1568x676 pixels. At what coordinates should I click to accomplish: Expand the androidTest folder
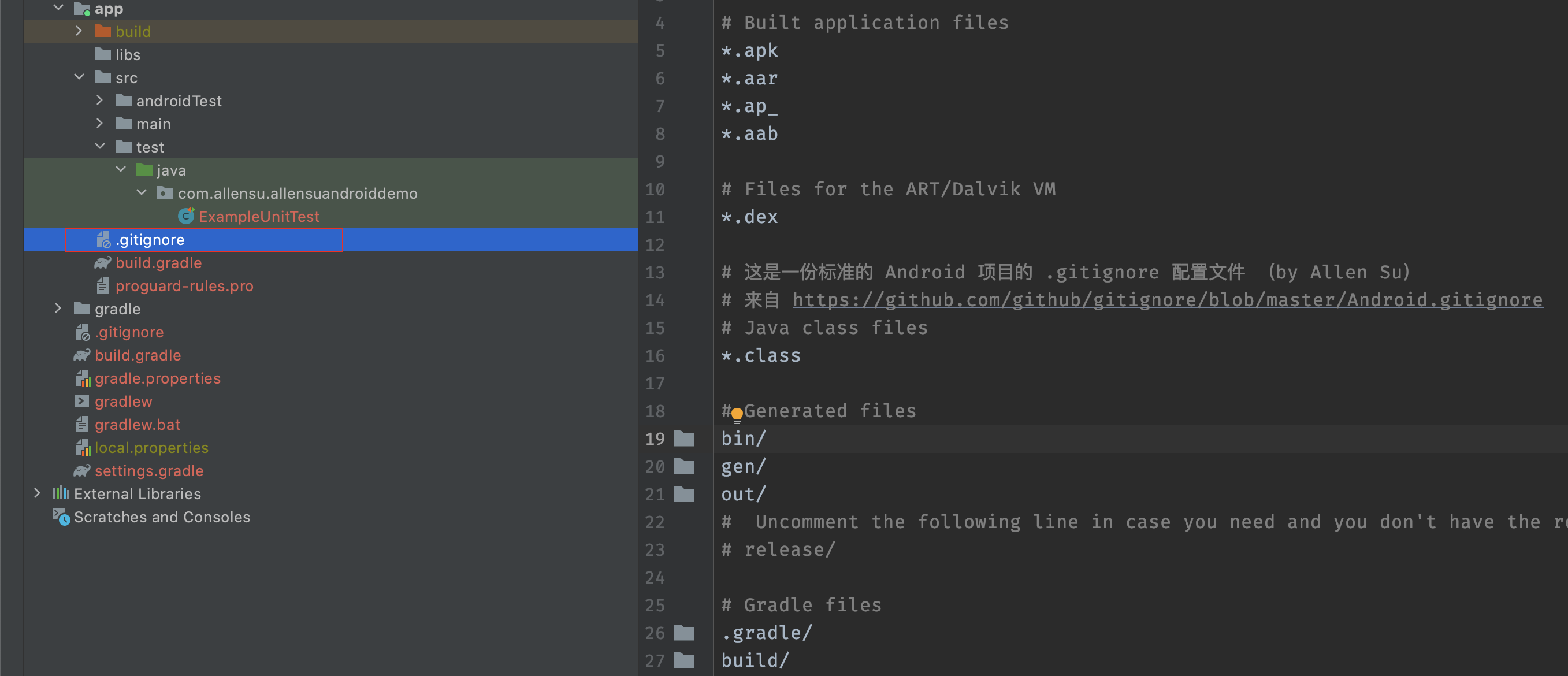pos(99,101)
